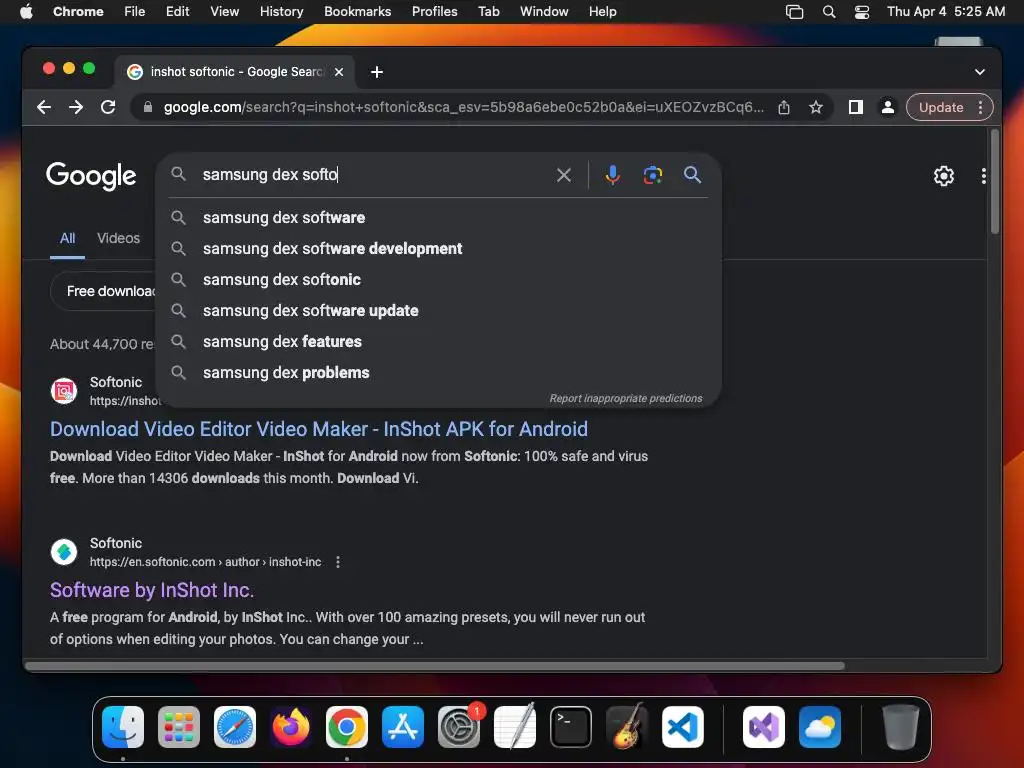Viewport: 1024px width, 768px height.
Task: Expand tab search chevron
Action: click(980, 72)
